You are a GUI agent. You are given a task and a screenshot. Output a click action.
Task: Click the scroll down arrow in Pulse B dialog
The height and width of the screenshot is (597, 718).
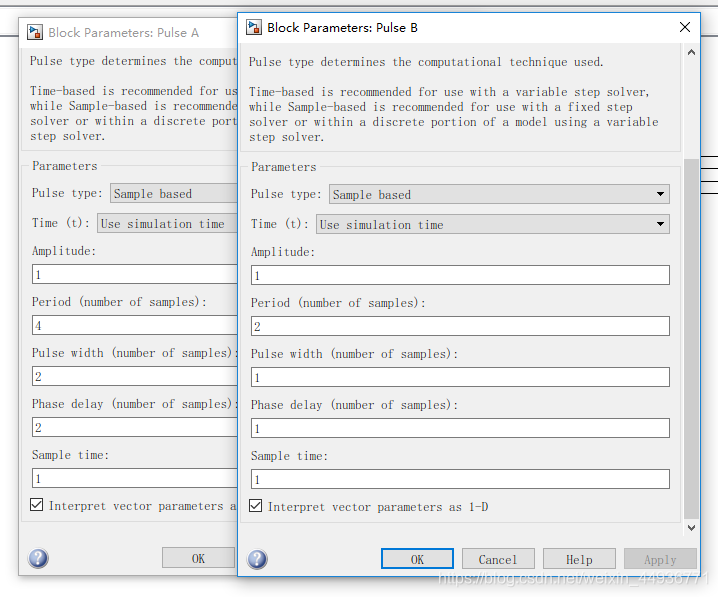691,527
